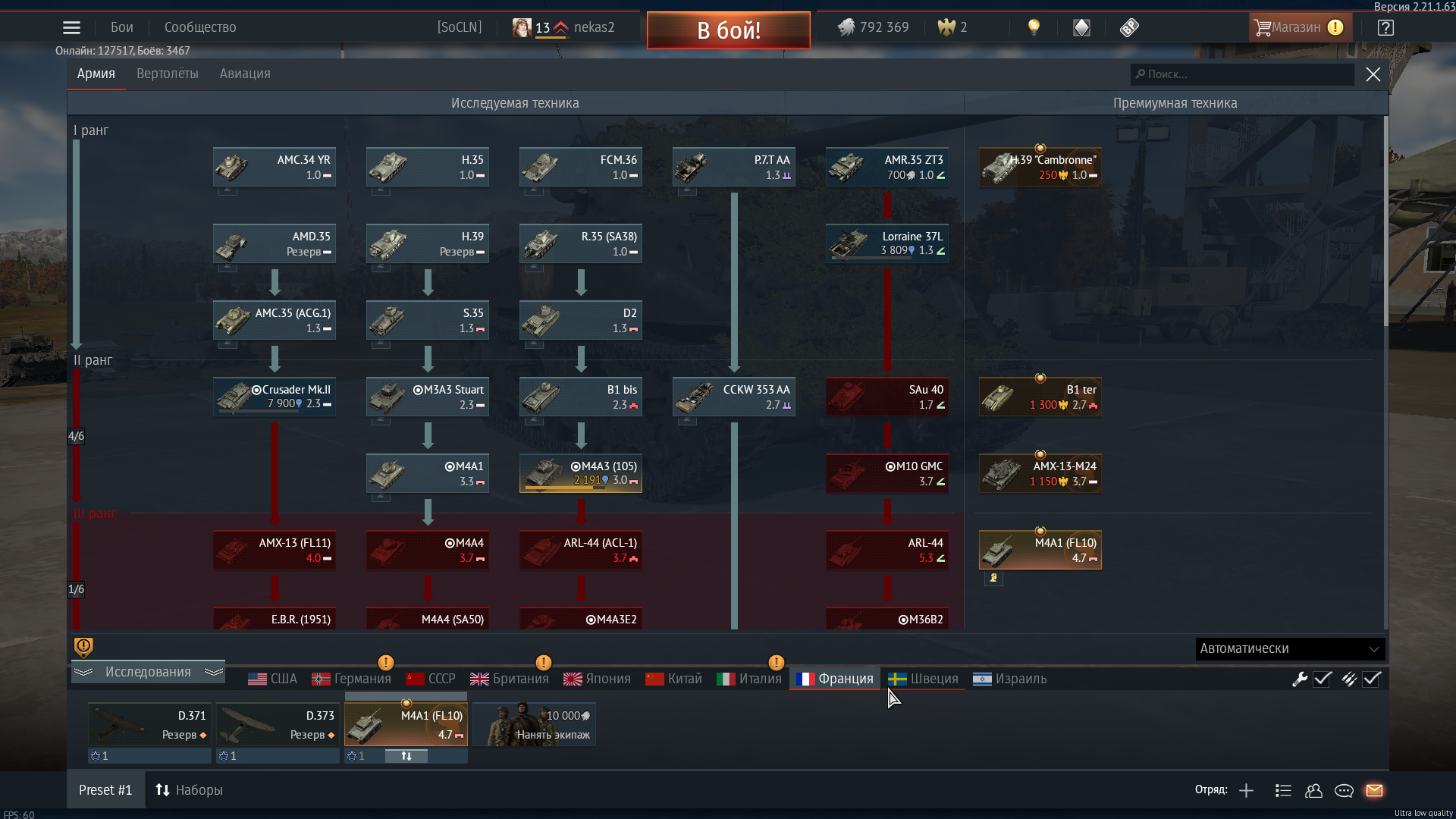Select the CCKW 353 AA card
Image resolution: width=1456 pixels, height=819 pixels.
click(x=734, y=397)
